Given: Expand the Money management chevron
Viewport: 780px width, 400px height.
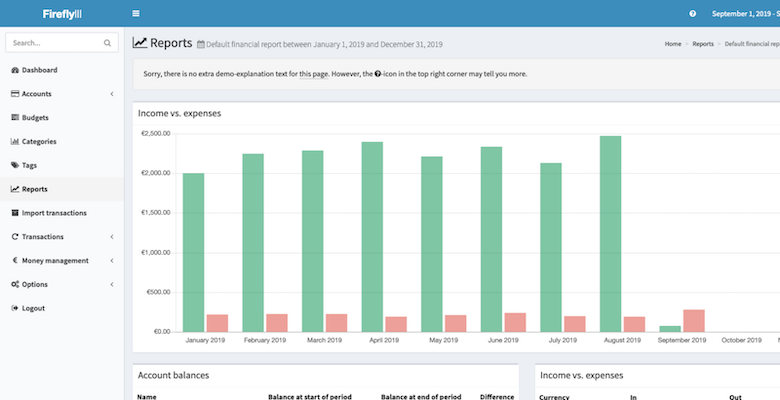Looking at the screenshot, I should [112, 261].
